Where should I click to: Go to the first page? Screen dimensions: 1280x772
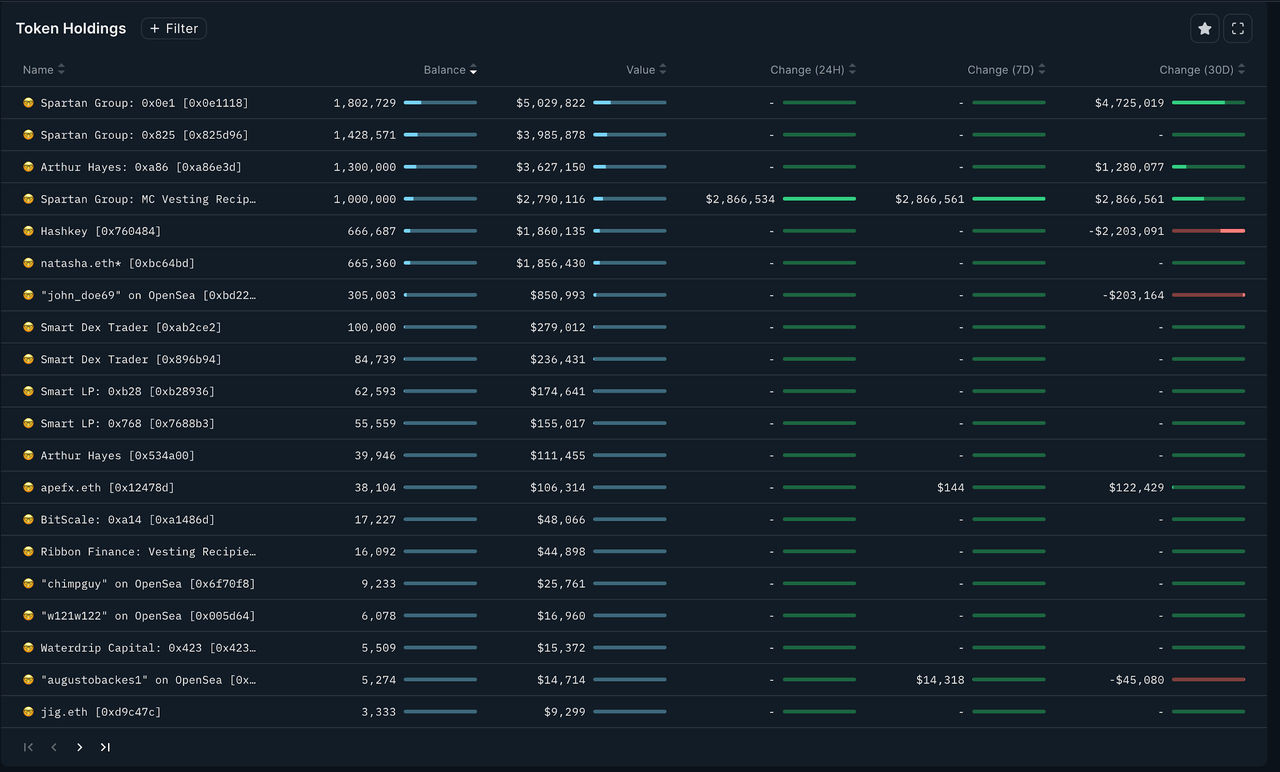(28, 747)
